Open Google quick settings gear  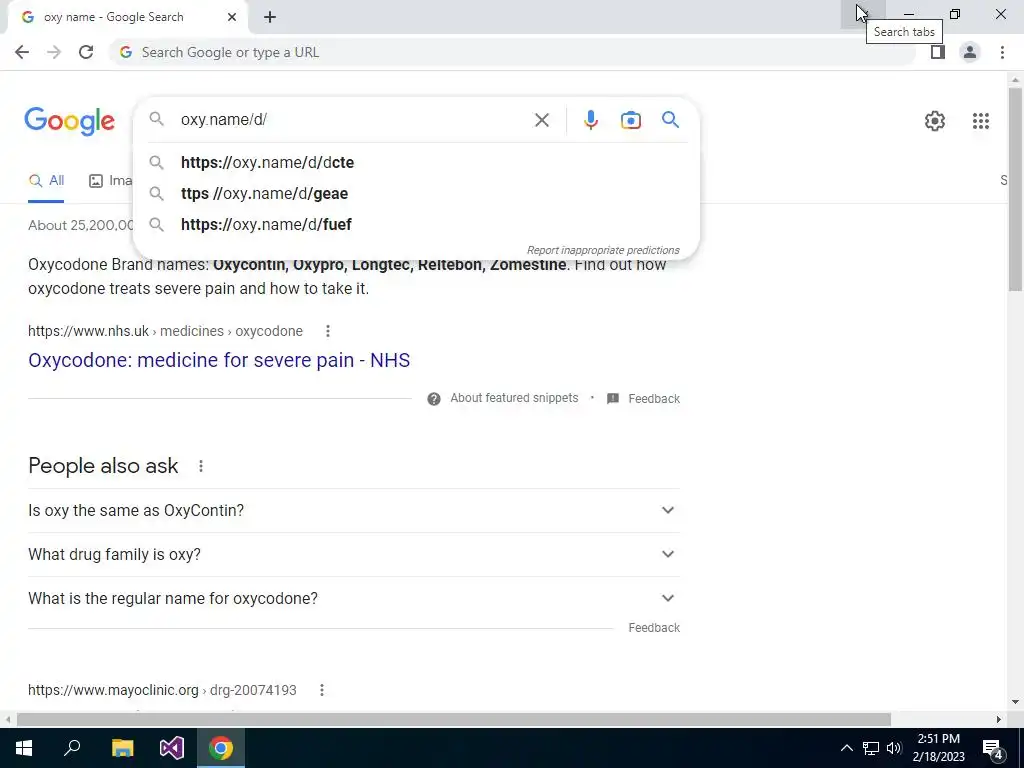click(x=935, y=121)
